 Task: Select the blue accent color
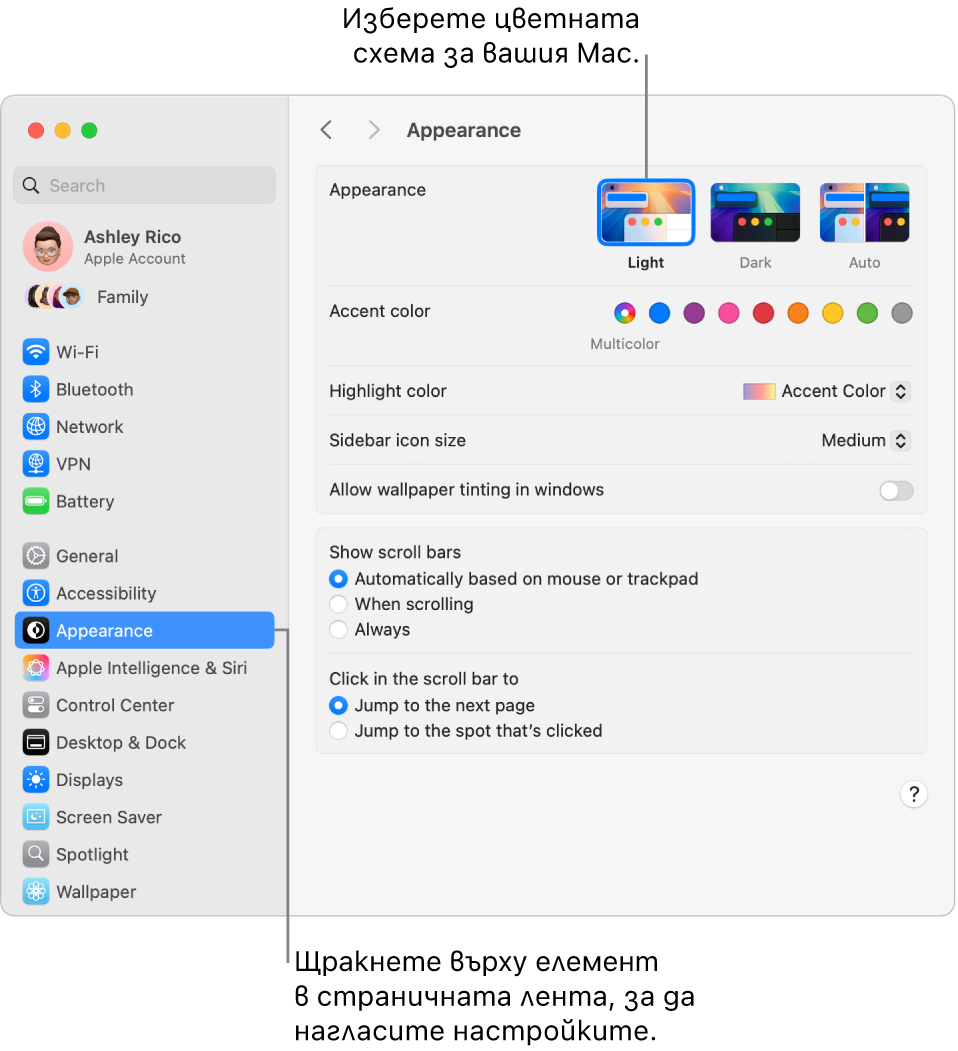(x=659, y=313)
